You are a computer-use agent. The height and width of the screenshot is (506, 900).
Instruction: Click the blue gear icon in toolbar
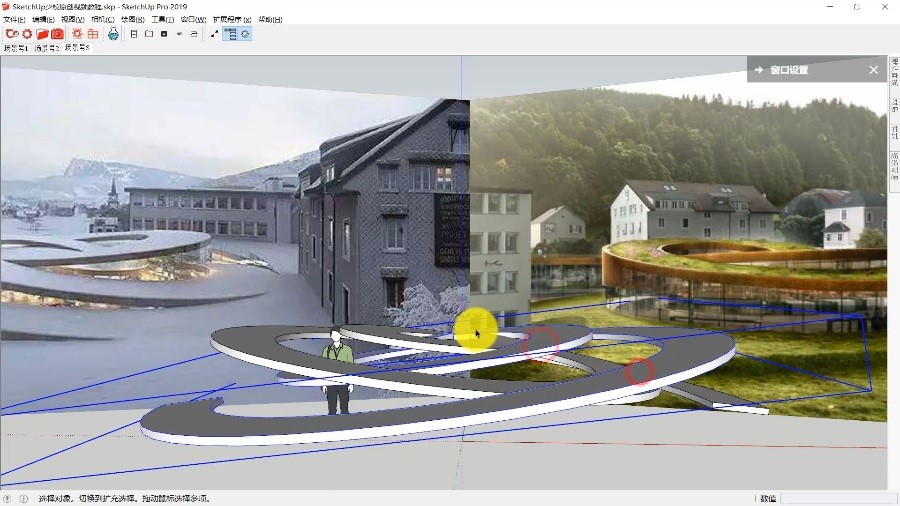point(245,34)
